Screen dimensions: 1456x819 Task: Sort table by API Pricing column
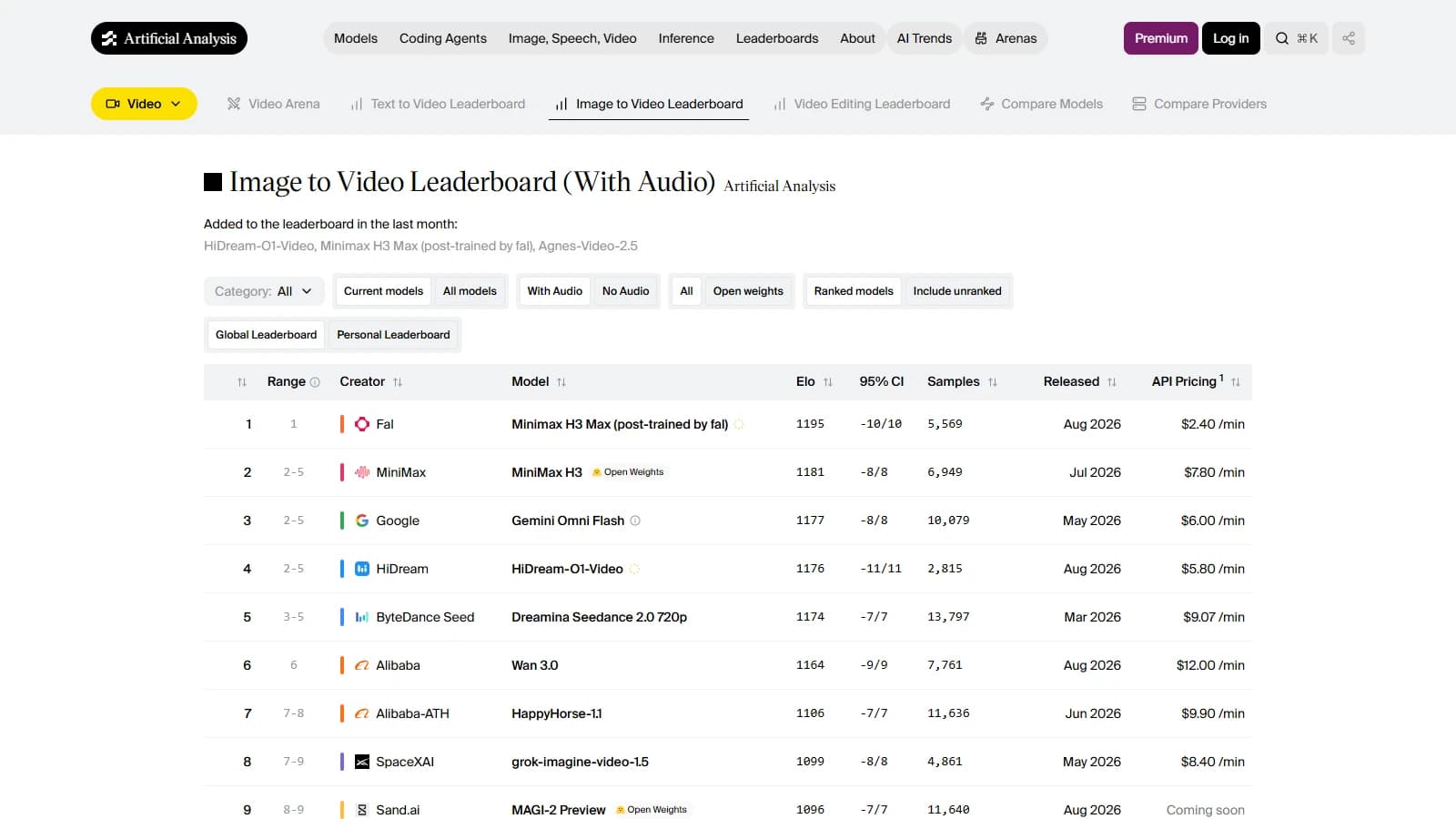pos(1236,382)
